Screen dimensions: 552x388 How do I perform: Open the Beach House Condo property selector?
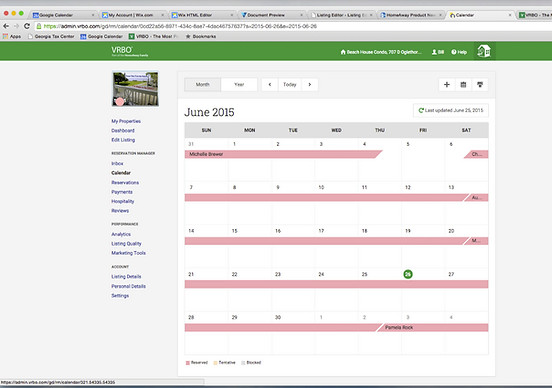381,52
